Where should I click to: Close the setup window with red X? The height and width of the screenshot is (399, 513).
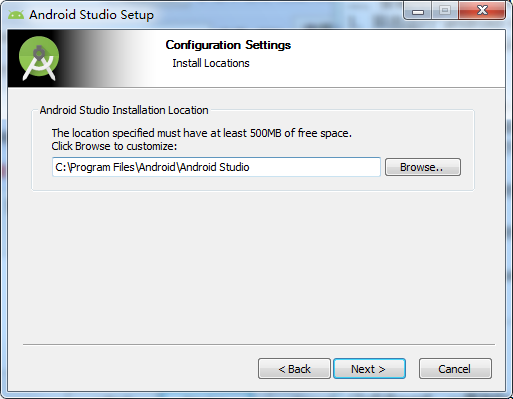(482, 11)
